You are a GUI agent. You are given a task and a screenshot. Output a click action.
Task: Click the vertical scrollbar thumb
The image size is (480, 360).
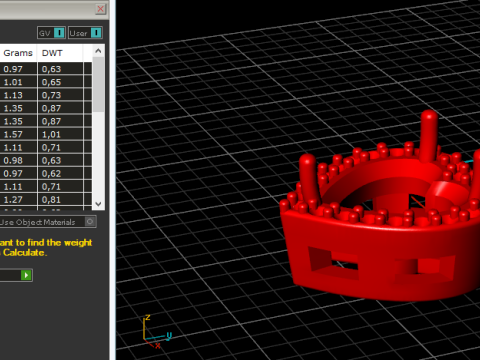(98, 85)
